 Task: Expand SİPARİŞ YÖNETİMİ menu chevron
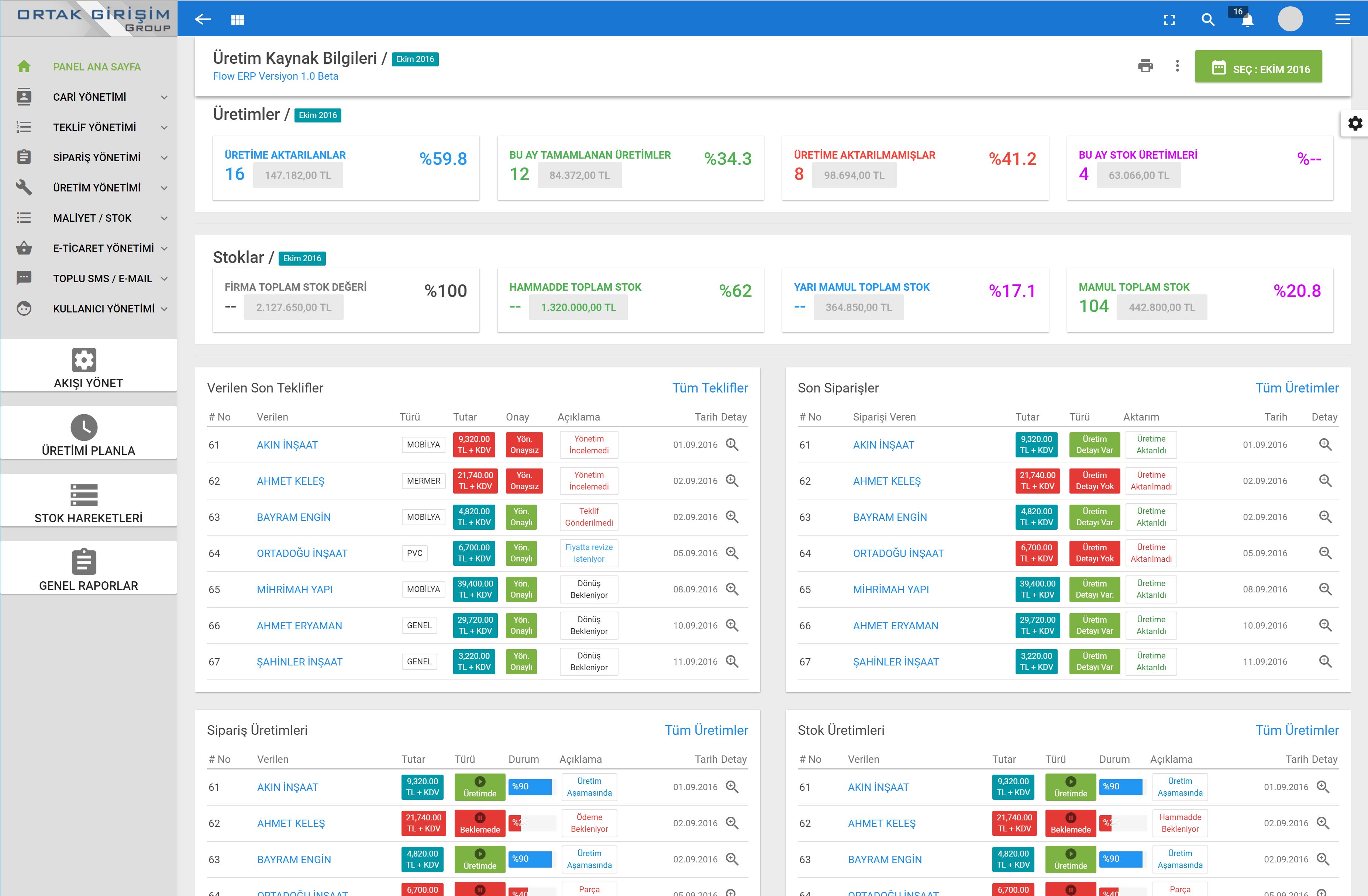point(164,158)
